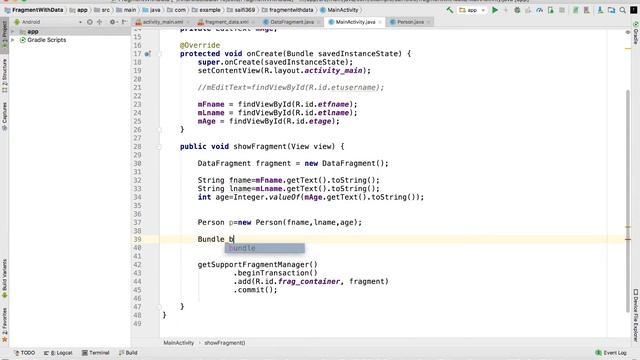Click the yellow warning stripe mark near top
Image resolution: width=640 pixels, height=360 pixels.
coord(628,49)
